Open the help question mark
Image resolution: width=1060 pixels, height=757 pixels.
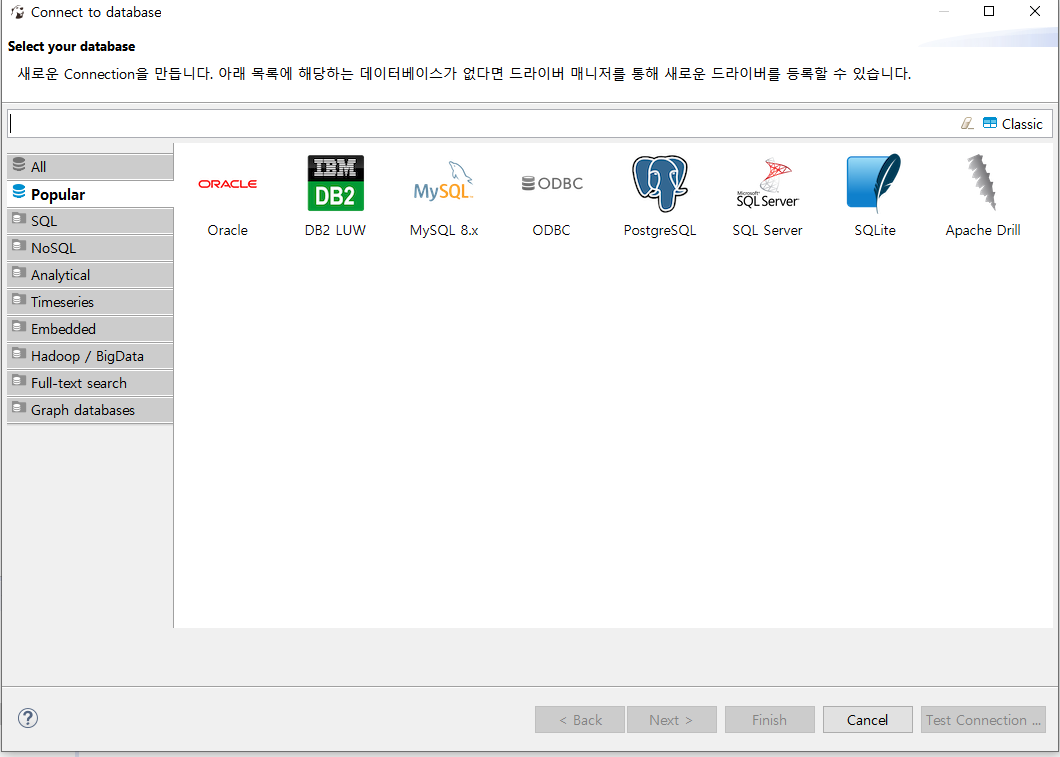click(28, 718)
